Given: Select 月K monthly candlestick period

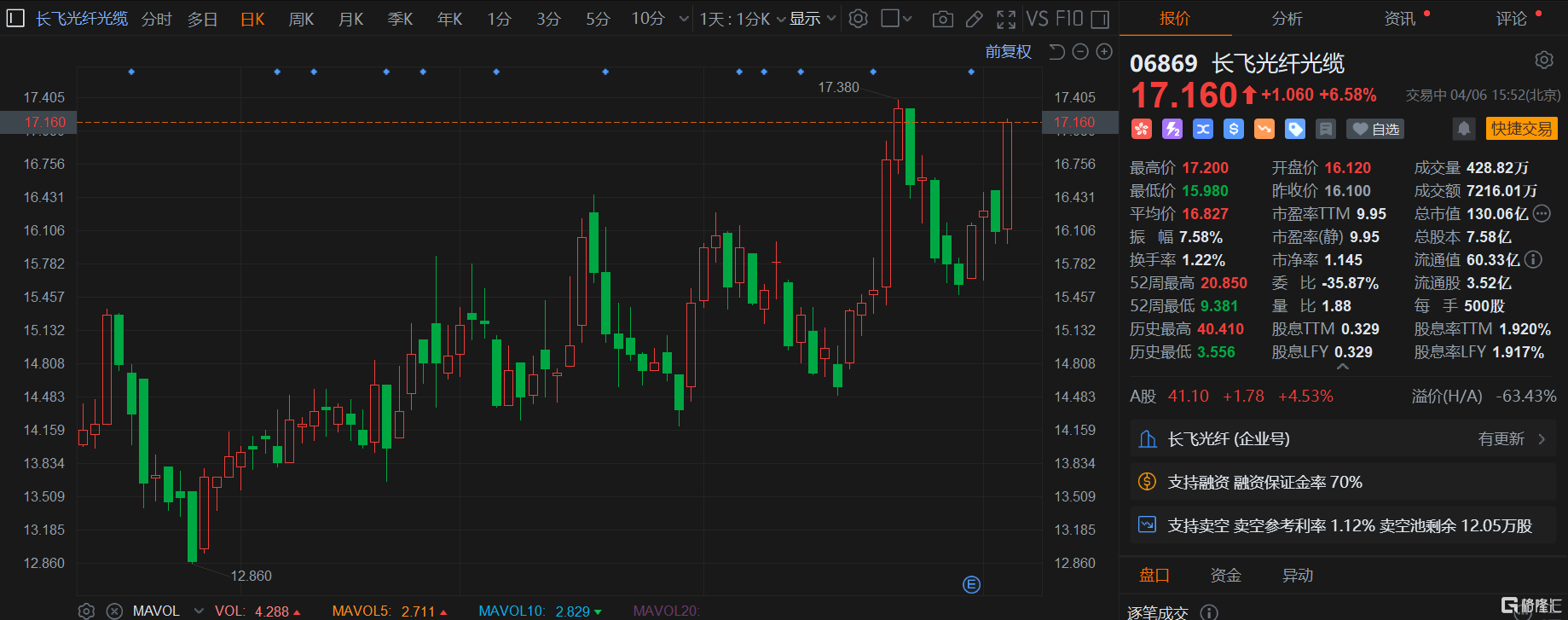Looking at the screenshot, I should pos(350,19).
